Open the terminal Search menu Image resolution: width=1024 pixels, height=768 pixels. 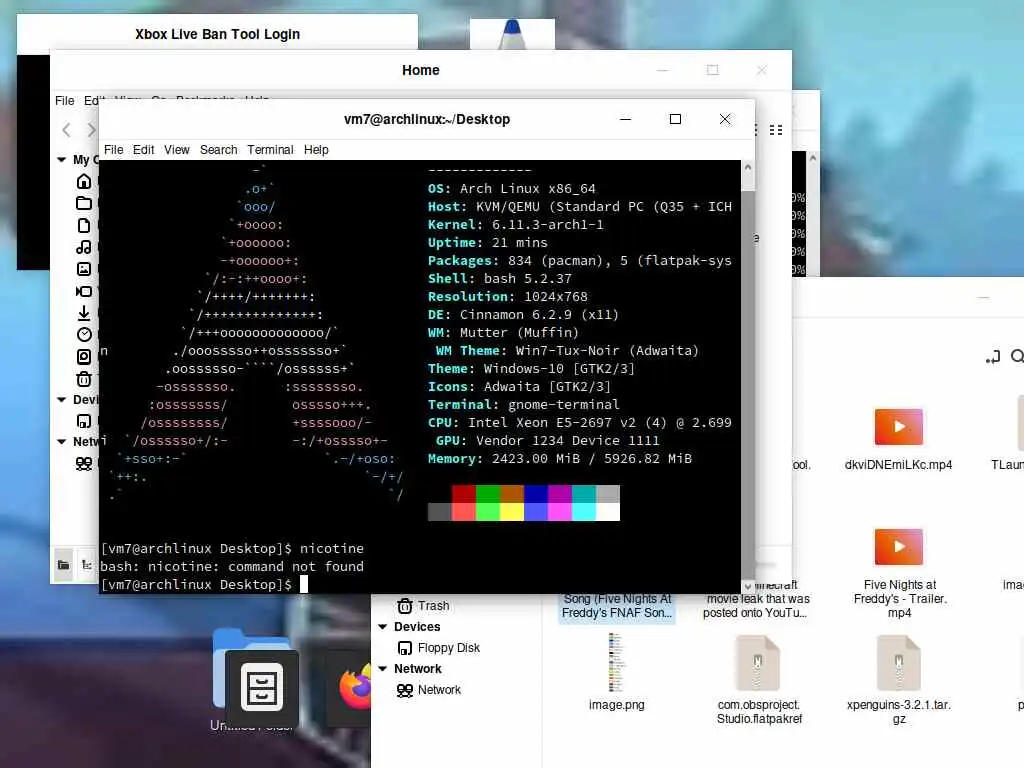point(218,150)
